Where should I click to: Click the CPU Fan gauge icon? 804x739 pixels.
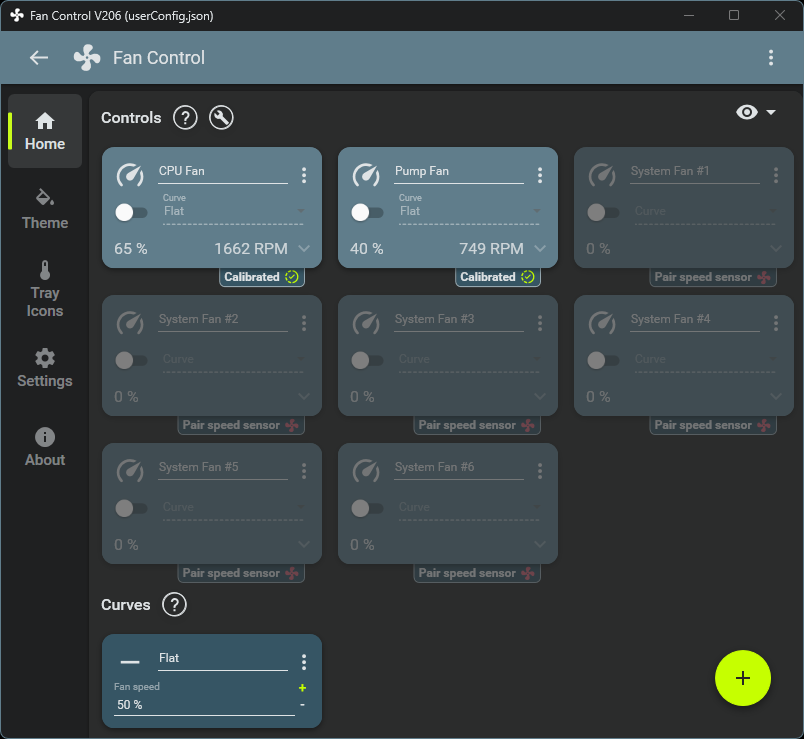point(130,175)
